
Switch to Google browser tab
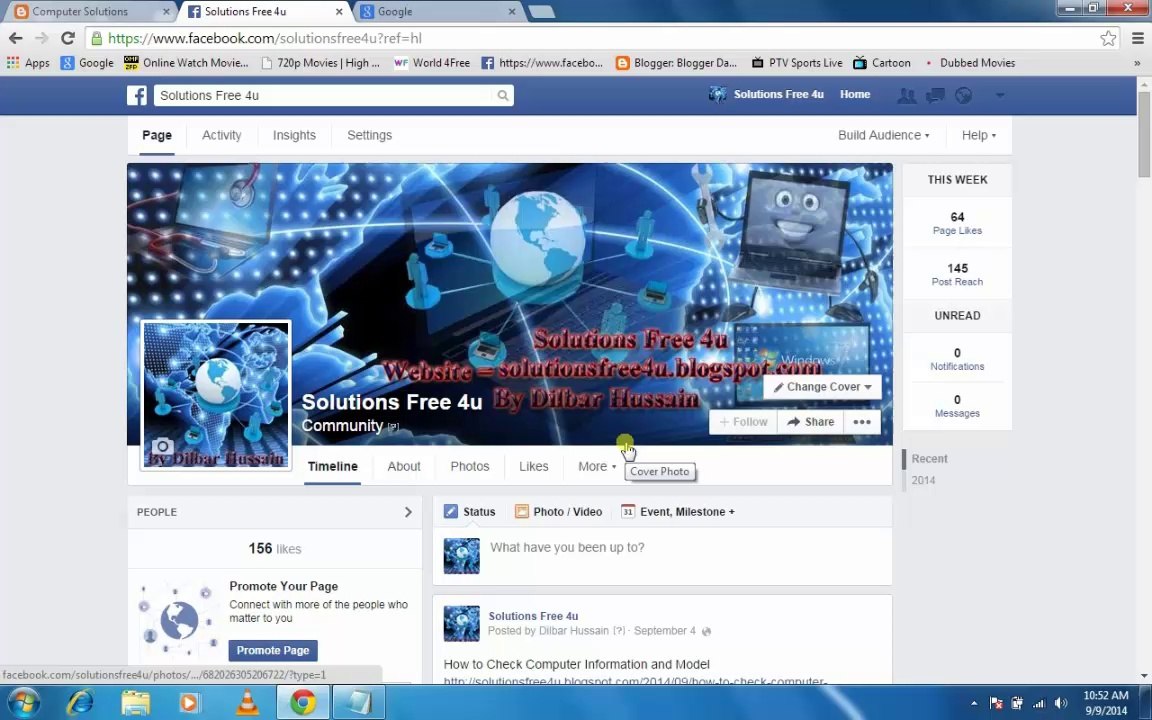tap(437, 12)
